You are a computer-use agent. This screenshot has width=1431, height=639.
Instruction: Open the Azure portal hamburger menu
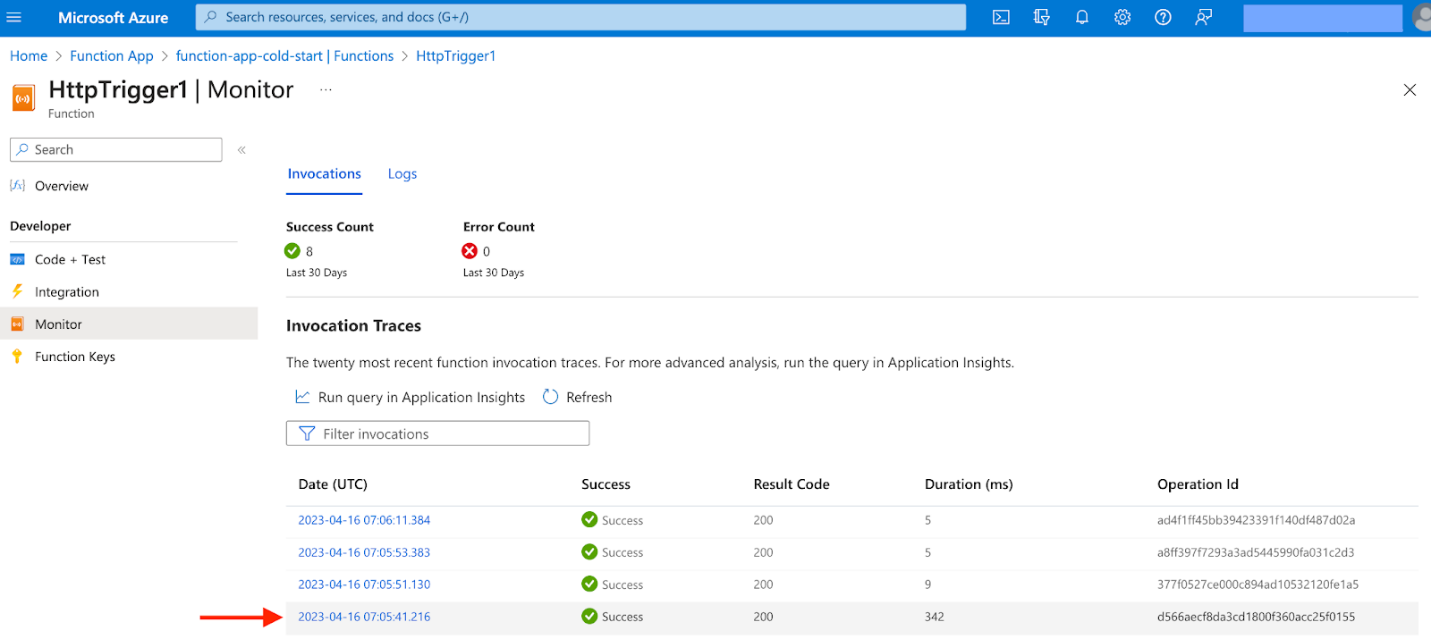pyautogui.click(x=14, y=17)
